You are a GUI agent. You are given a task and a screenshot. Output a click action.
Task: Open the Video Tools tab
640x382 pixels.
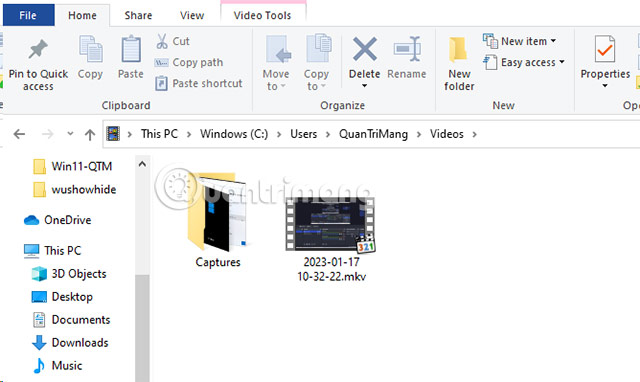262,16
